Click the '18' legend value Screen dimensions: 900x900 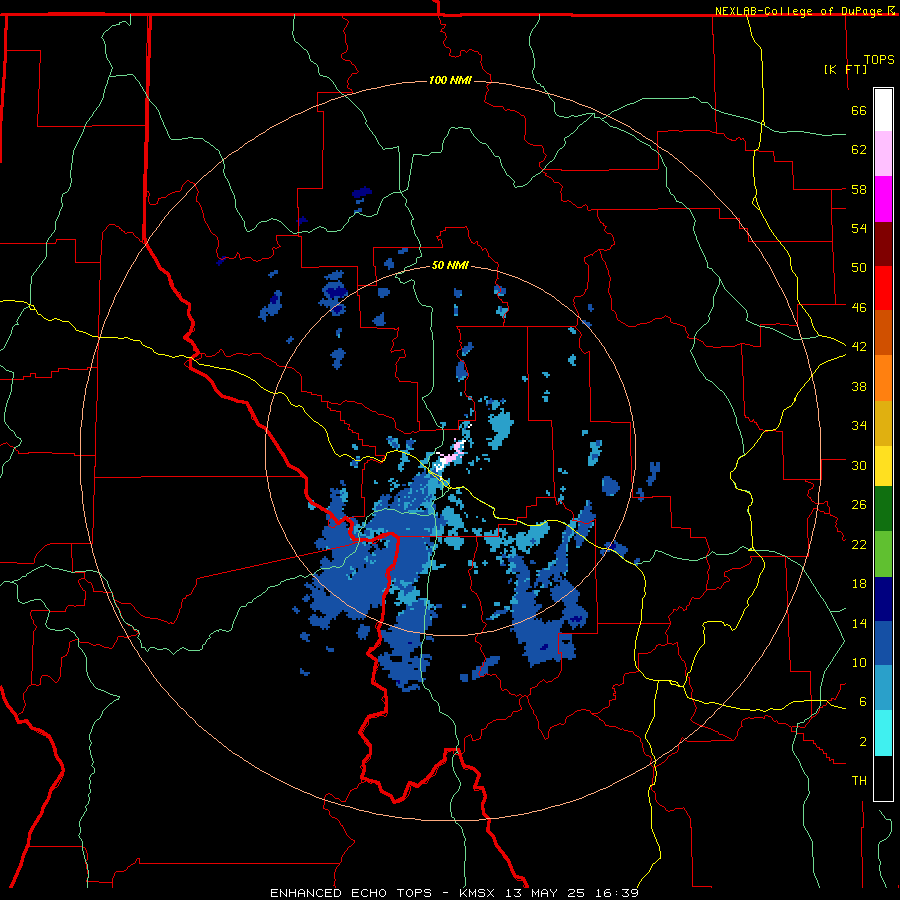click(859, 584)
